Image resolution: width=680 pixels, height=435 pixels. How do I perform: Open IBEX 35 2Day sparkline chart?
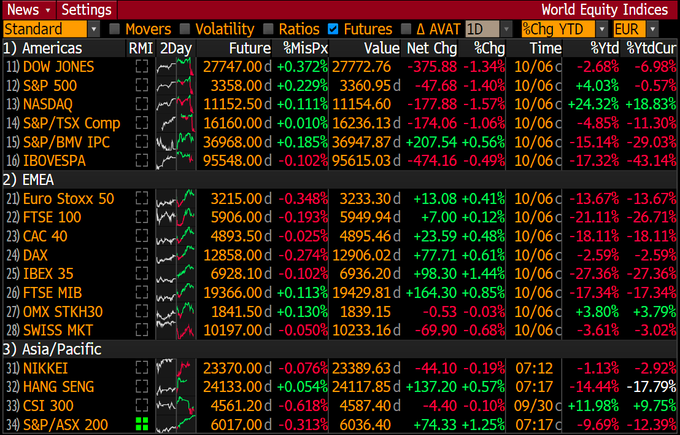coord(176,274)
